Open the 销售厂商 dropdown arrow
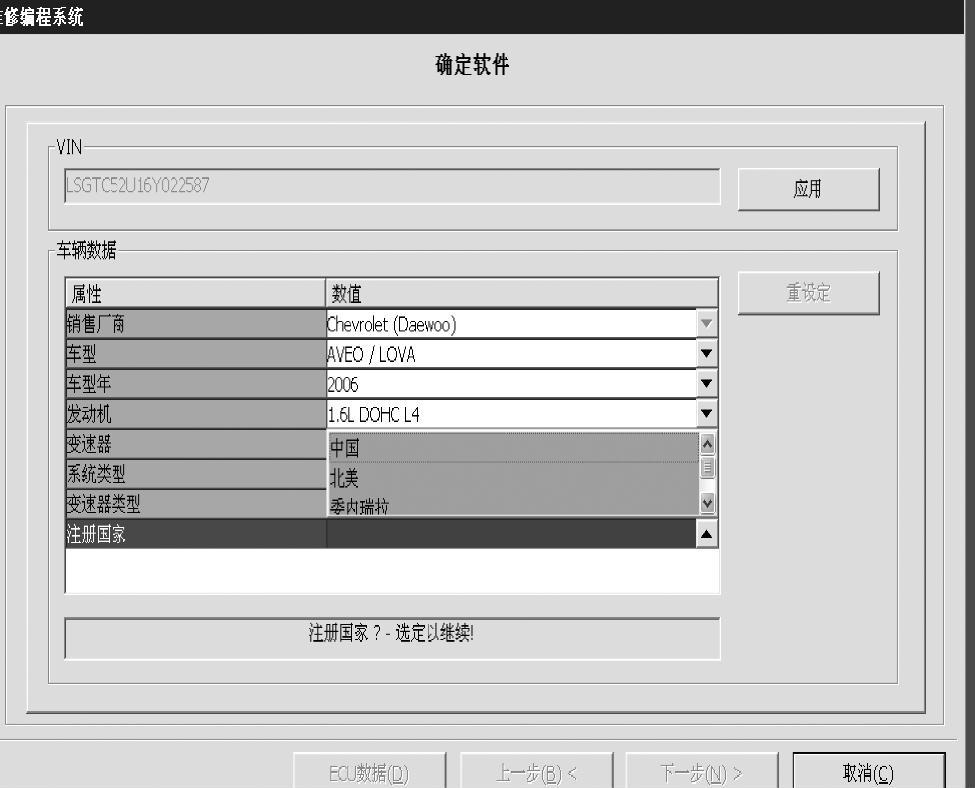The height and width of the screenshot is (788, 975). coord(708,324)
